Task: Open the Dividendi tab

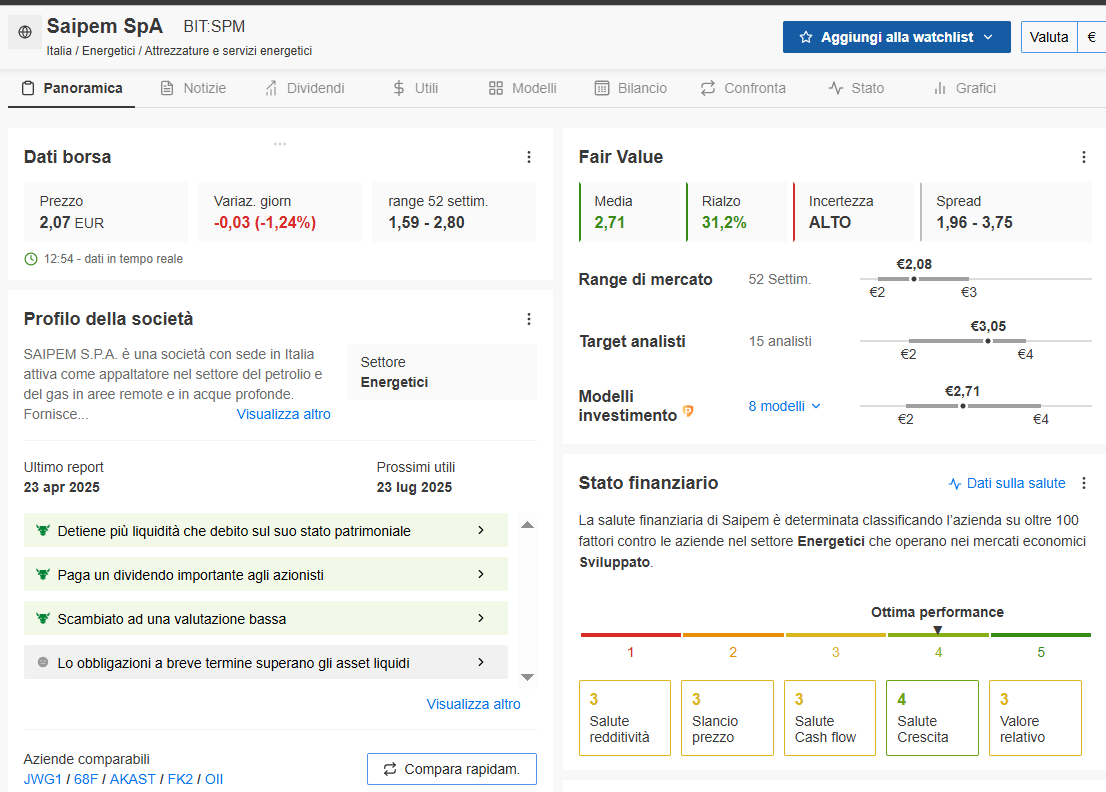Action: (x=305, y=88)
